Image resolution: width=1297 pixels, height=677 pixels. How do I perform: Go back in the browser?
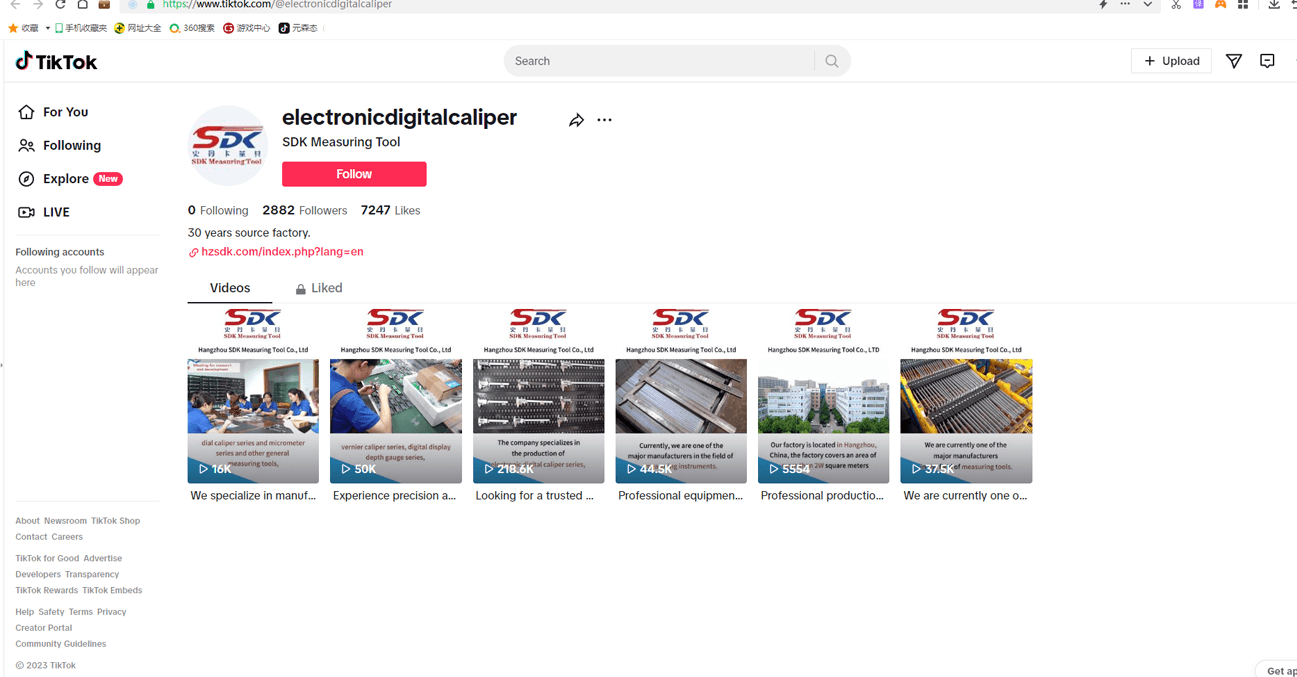[15, 5]
